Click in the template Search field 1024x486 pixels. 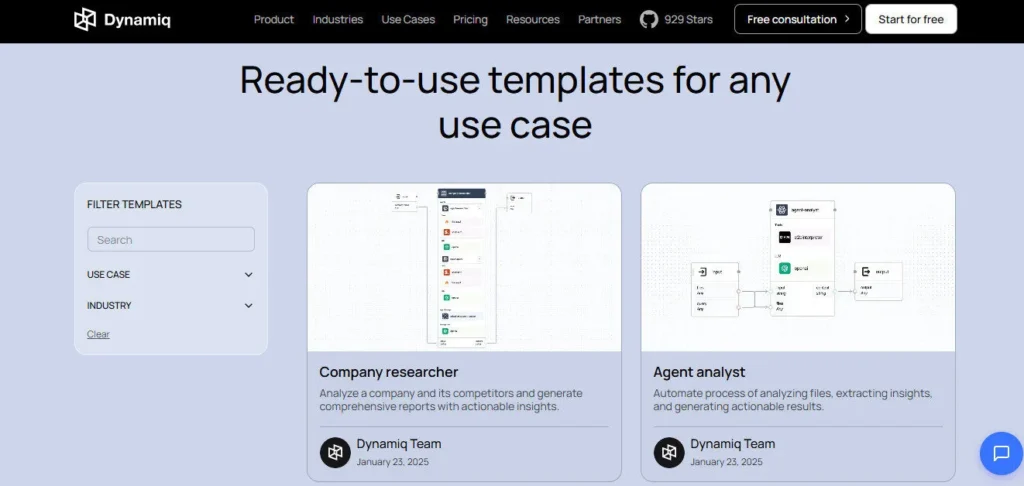click(171, 240)
